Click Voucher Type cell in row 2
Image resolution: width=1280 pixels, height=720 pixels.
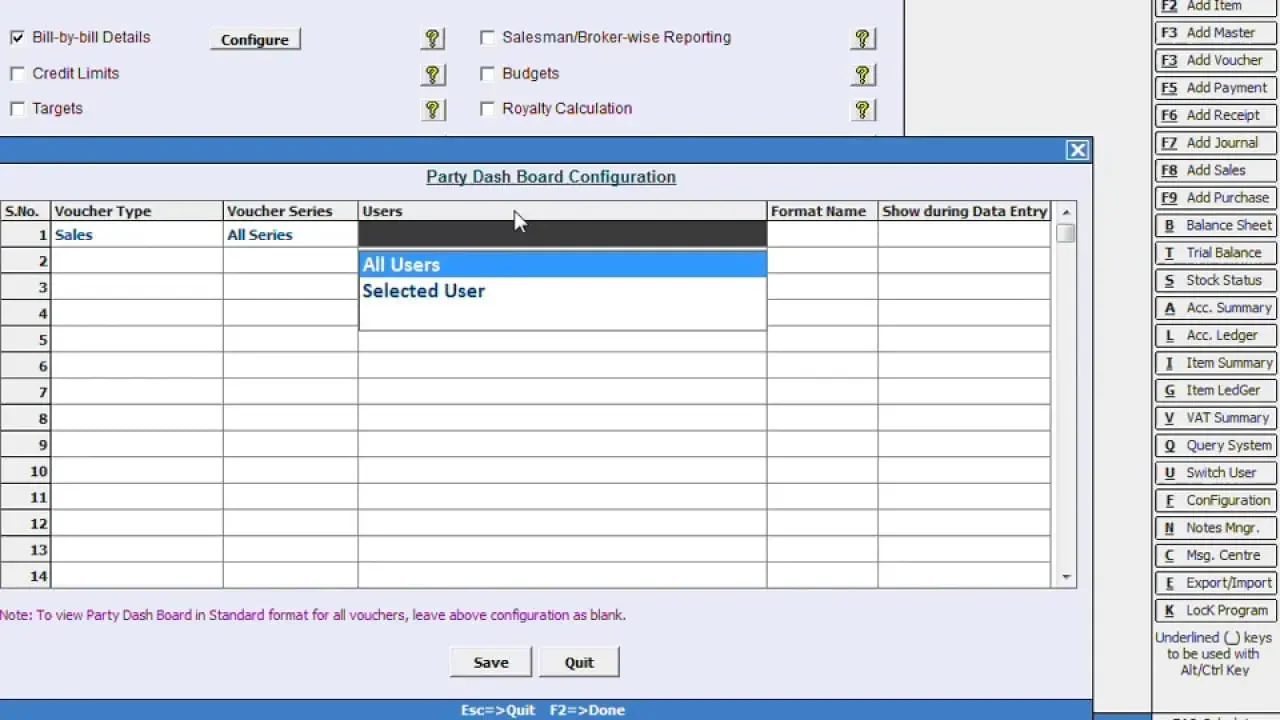tap(137, 261)
